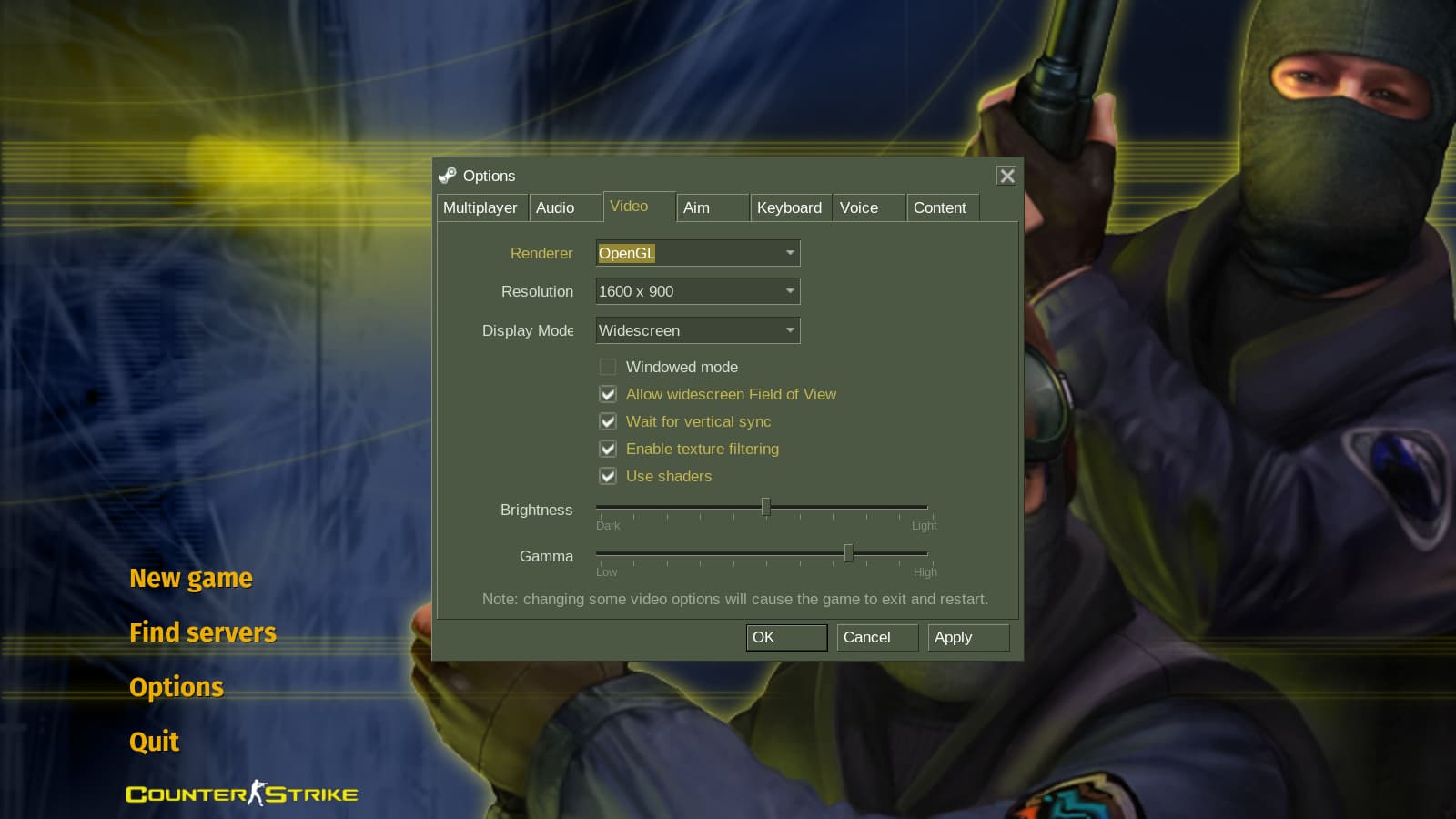This screenshot has height=819, width=1456.
Task: Click the 'Display Mode' label
Action: [x=528, y=330]
